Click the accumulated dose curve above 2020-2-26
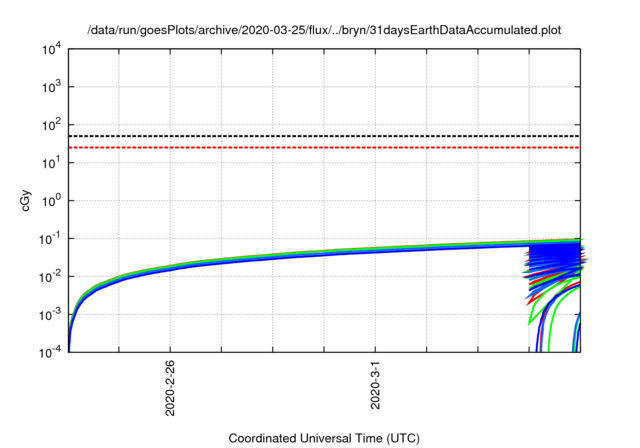Screen dimensions: 640x448 170,268
